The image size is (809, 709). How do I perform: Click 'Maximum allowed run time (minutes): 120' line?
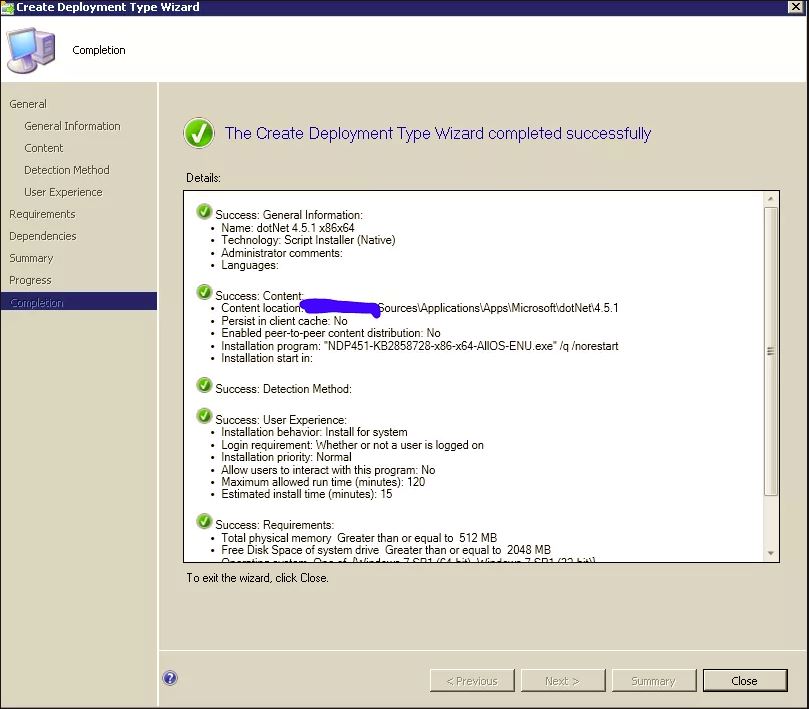pyautogui.click(x=323, y=482)
